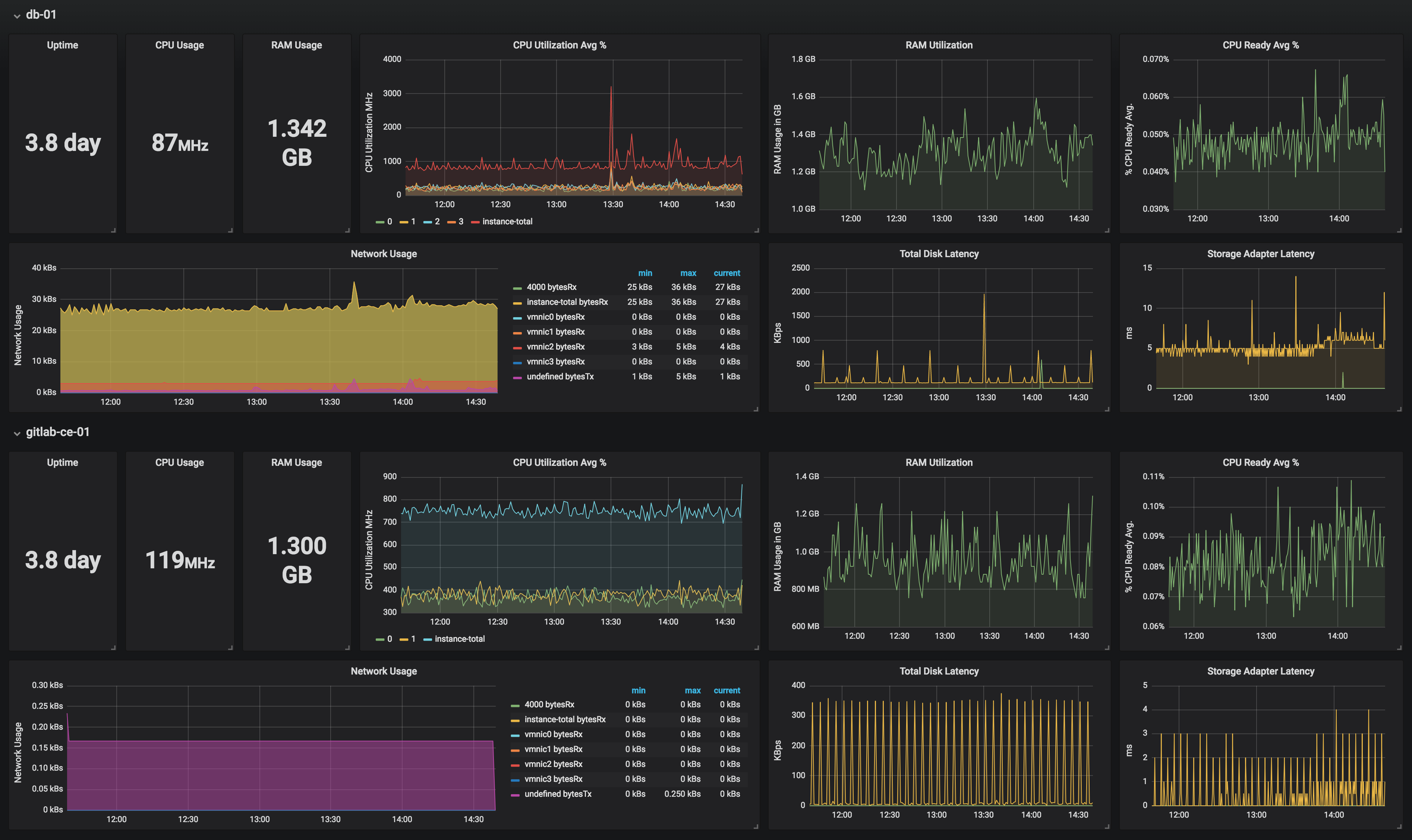
Task: Click the 0.250 kBs max value
Action: pos(682,794)
